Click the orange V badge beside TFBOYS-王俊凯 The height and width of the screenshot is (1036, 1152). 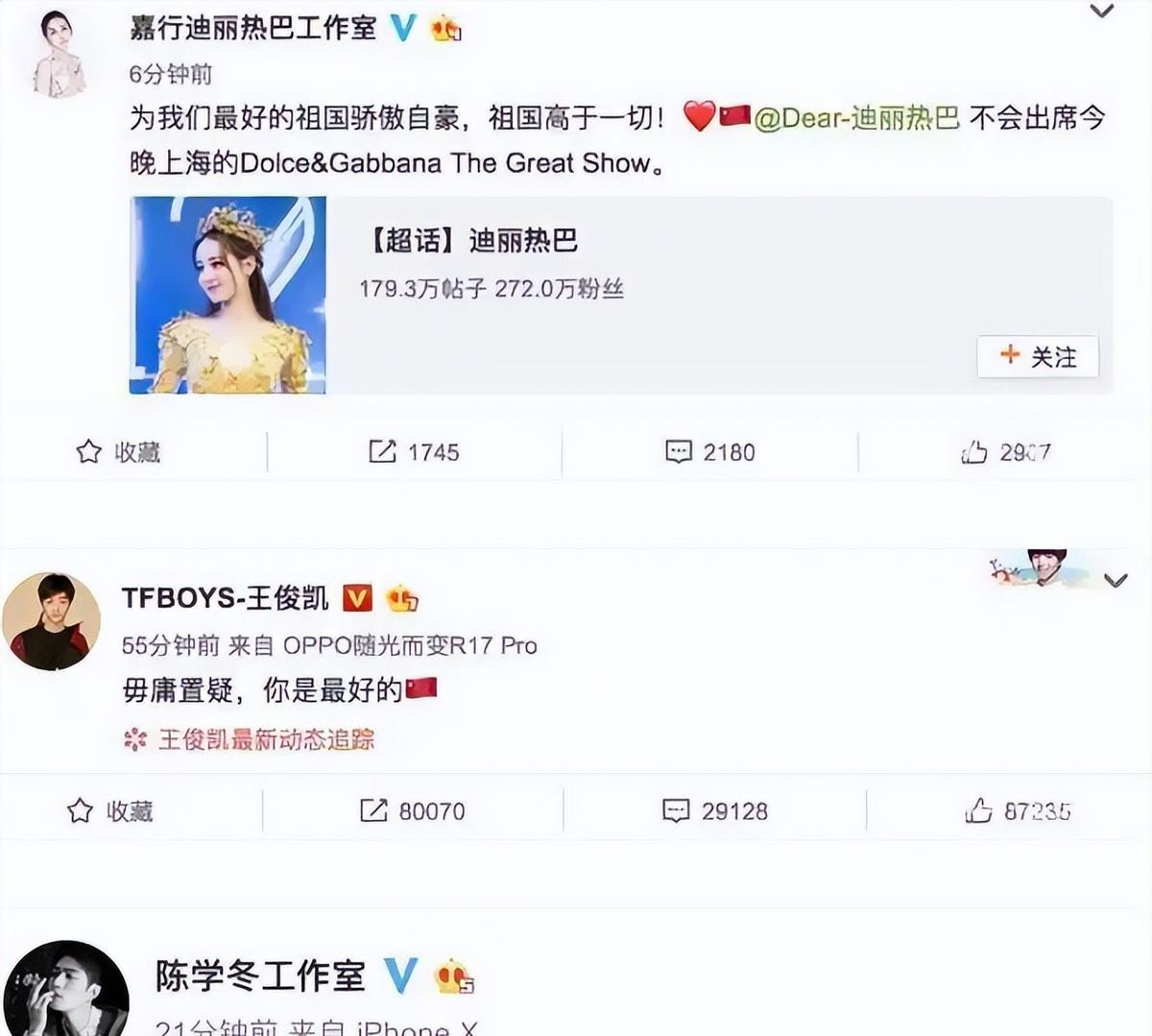coord(357,598)
